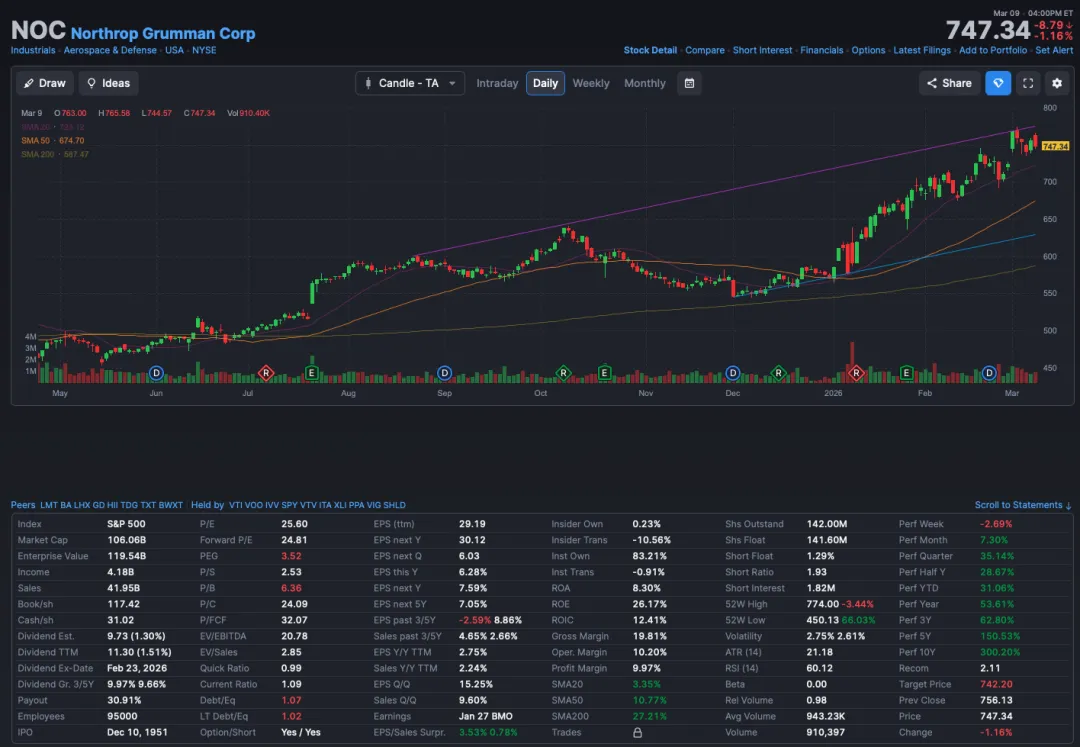Click the 52W High value 774.00
Screen dimensions: 1080x747
pyautogui.click(x=822, y=604)
